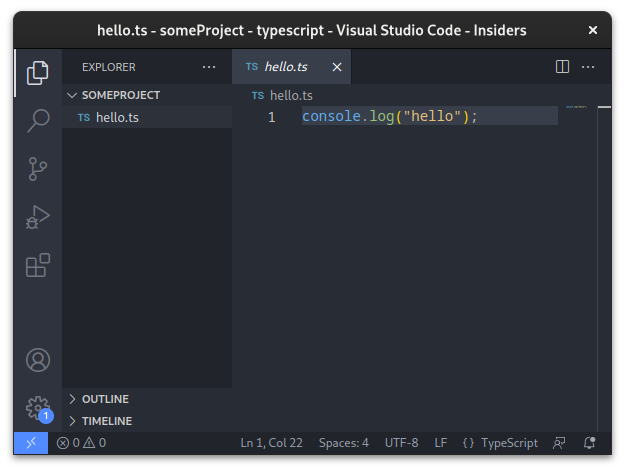This screenshot has height=471, width=625.
Task: Expand the TIMELINE section
Action: (147, 421)
